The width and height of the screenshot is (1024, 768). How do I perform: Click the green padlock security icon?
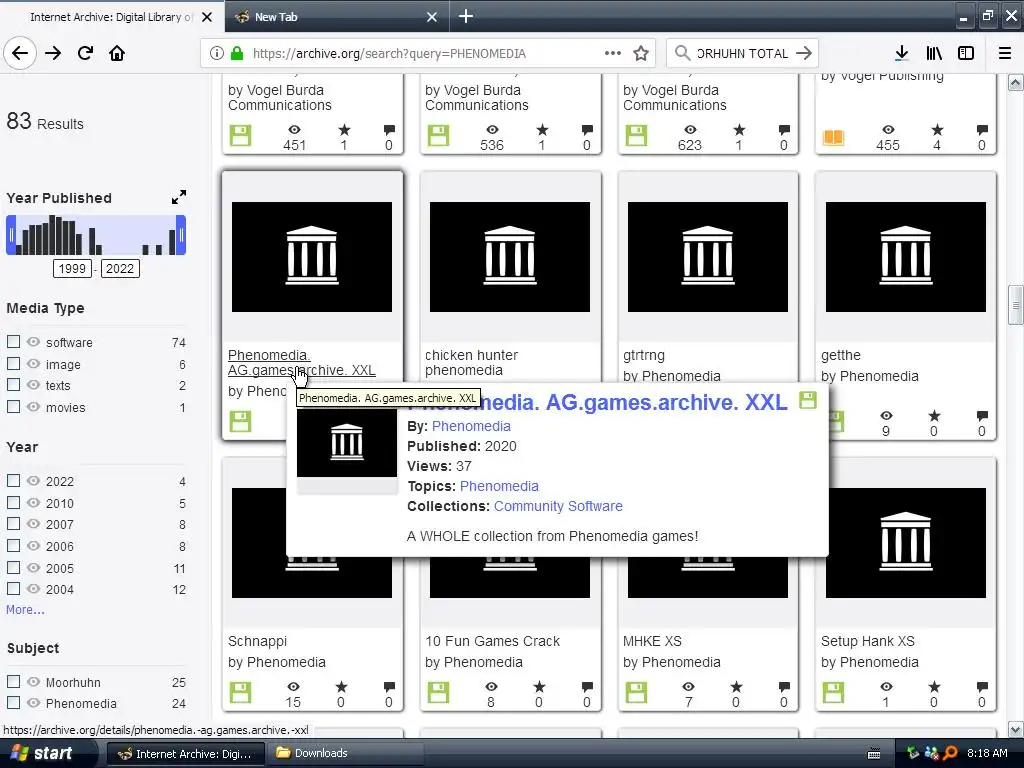pyautogui.click(x=237, y=53)
